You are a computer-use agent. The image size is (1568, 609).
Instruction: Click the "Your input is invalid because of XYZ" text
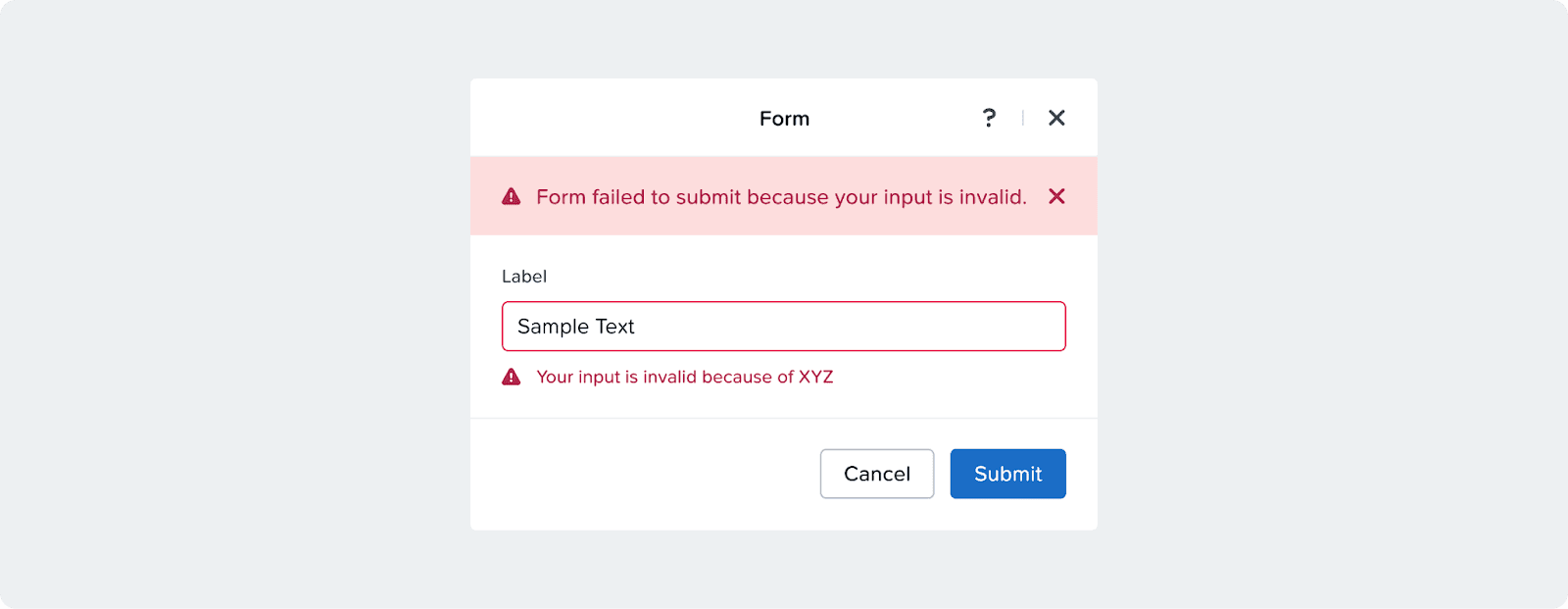[684, 377]
